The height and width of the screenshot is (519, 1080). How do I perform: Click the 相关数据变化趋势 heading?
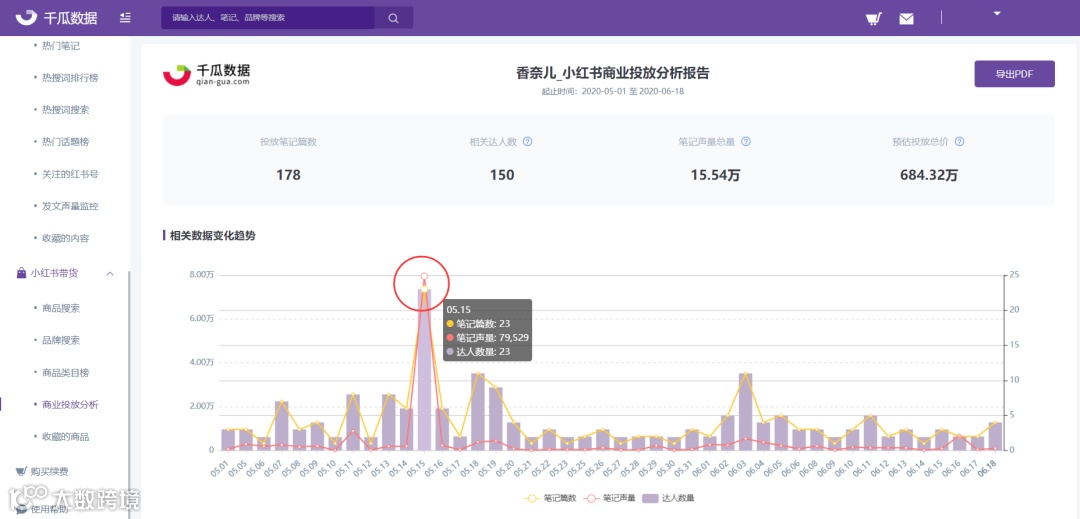pyautogui.click(x=212, y=235)
